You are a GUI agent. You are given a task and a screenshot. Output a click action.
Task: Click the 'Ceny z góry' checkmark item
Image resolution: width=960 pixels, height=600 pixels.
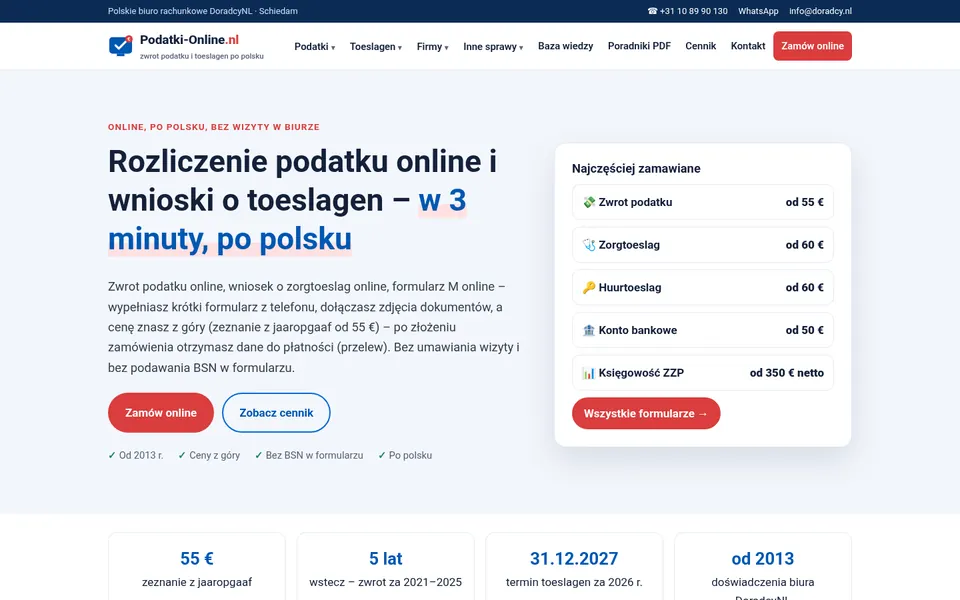coord(209,456)
